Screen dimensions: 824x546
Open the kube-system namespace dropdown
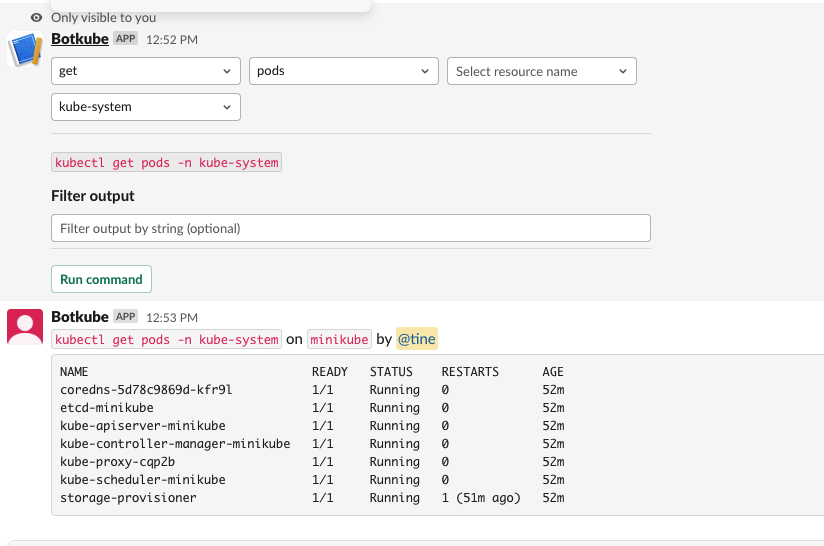[146, 107]
